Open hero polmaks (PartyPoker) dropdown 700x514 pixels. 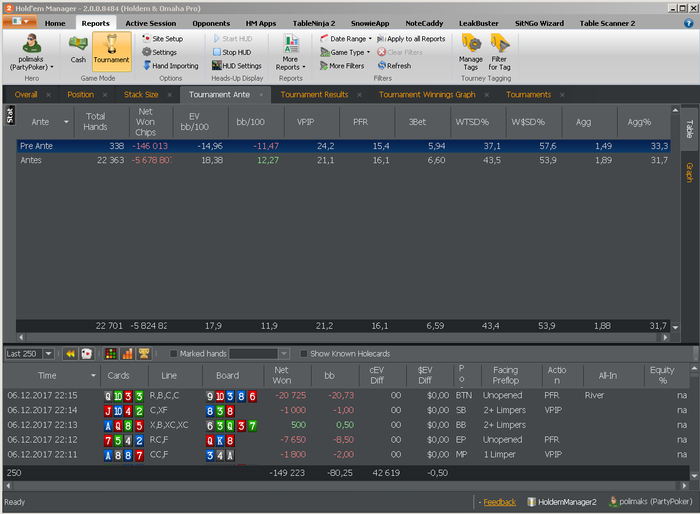(31, 63)
